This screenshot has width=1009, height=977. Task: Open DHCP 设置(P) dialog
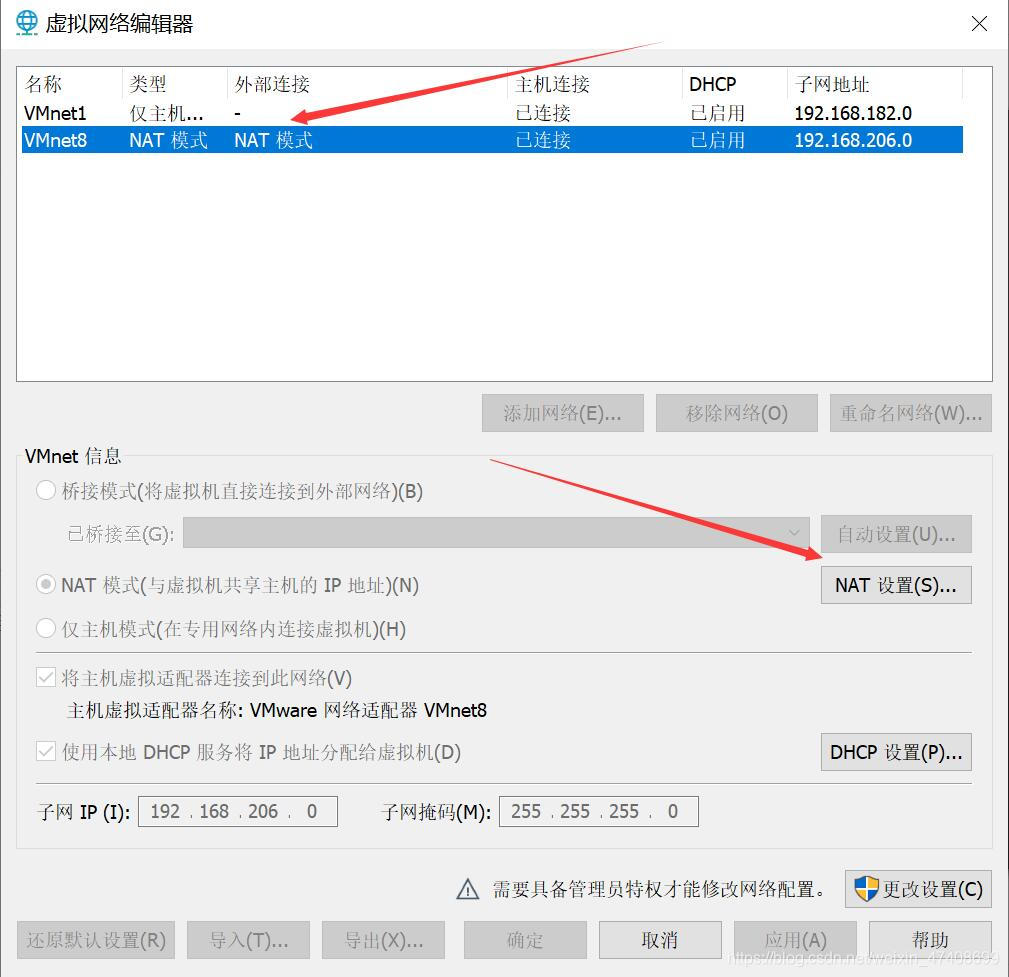(896, 752)
